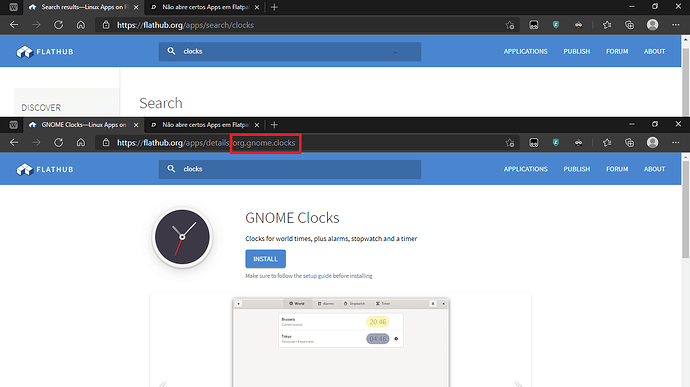This screenshot has height=387, width=690.
Task: Go to Home in GNOME Clocks window
Action: click(81, 143)
